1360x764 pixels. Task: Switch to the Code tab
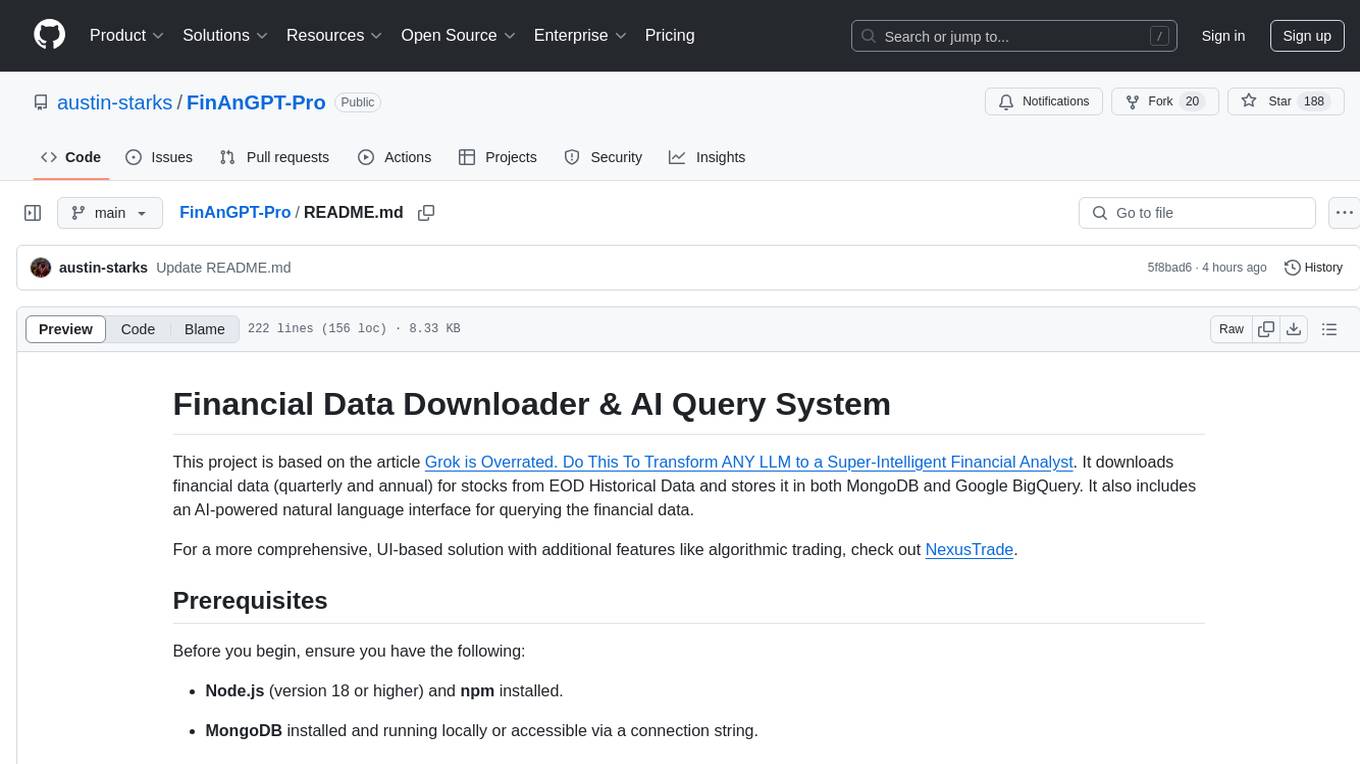click(70, 157)
